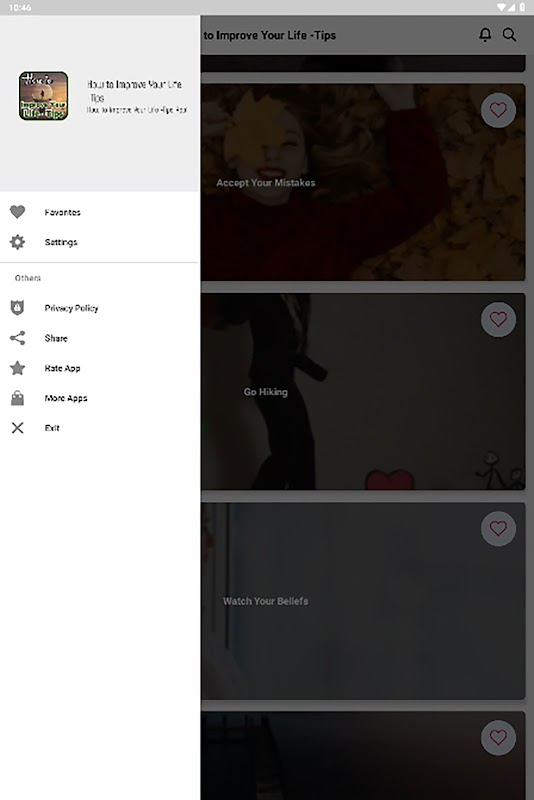Toggle heart on Watch Your Beliefs card
534x800 pixels.
click(x=498, y=529)
